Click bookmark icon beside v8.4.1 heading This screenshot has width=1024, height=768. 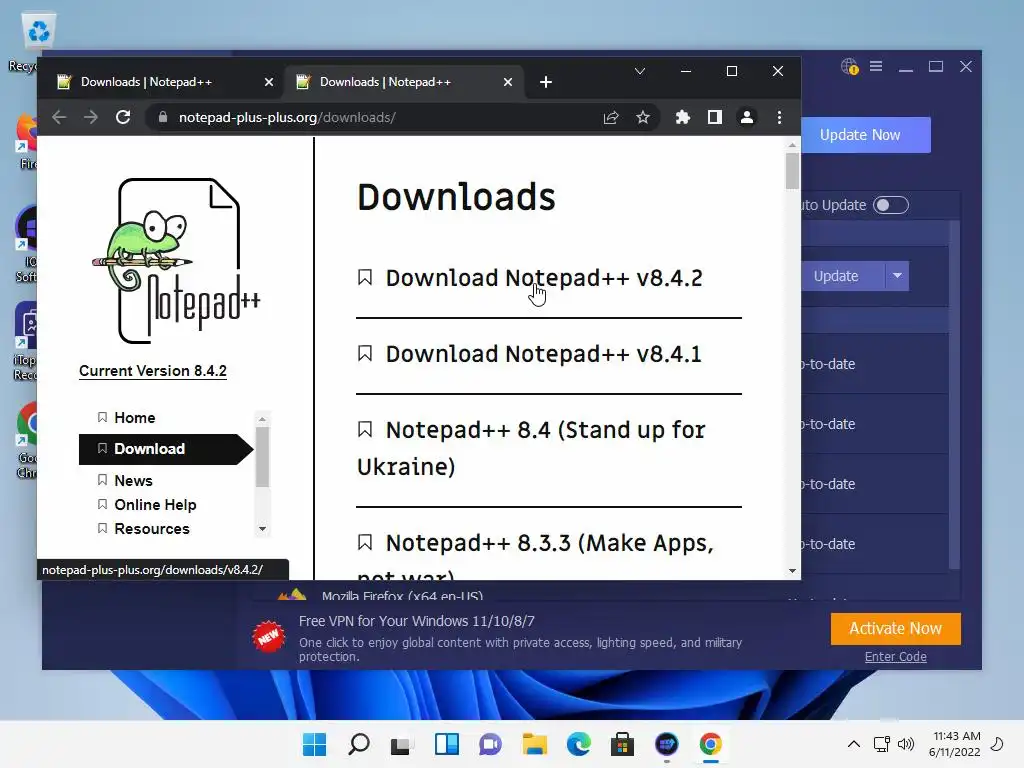pyautogui.click(x=365, y=353)
